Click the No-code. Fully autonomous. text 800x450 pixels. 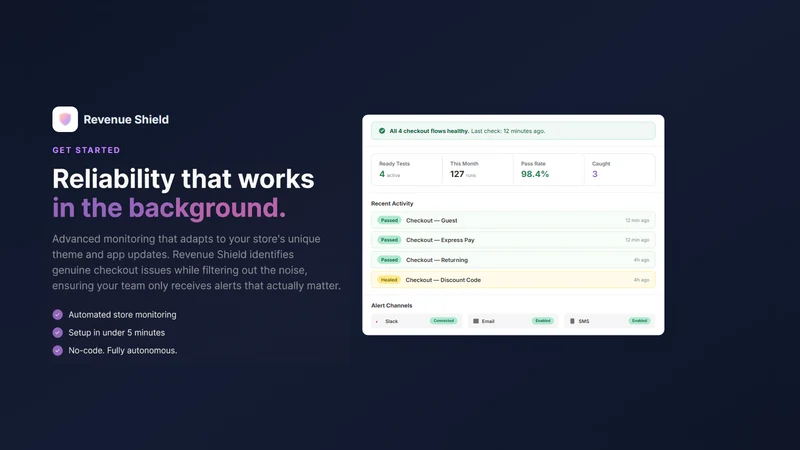(x=123, y=351)
